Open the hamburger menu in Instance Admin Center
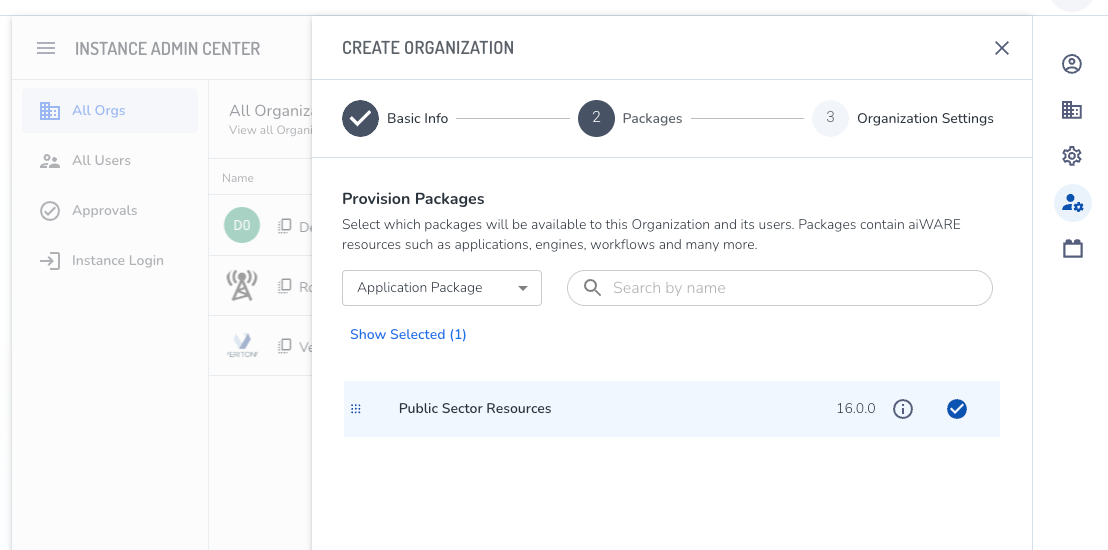 pos(46,48)
